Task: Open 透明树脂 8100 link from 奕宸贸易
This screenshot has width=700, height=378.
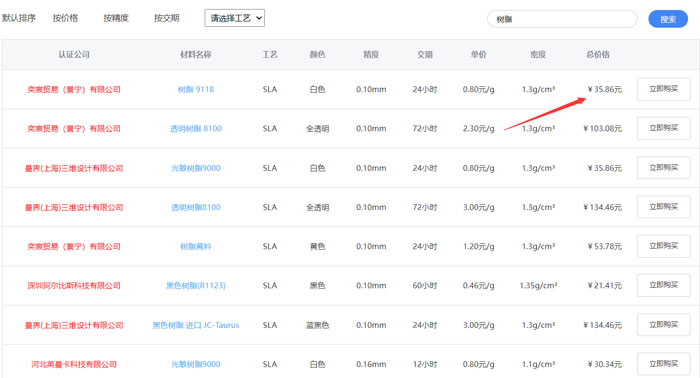Action: pyautogui.click(x=196, y=129)
